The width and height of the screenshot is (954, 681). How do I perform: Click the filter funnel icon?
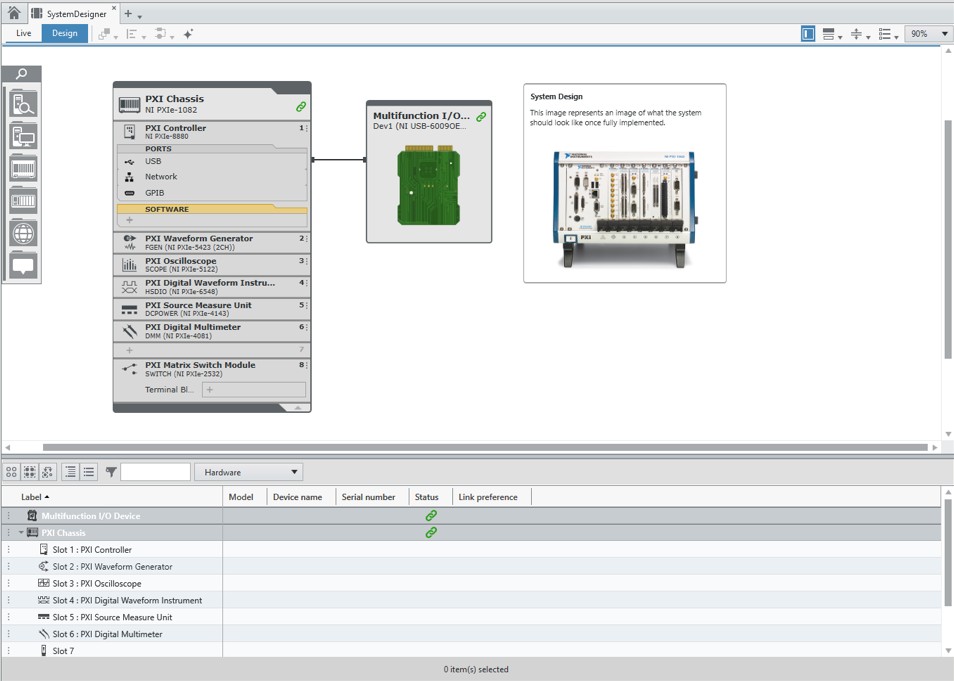(x=111, y=472)
